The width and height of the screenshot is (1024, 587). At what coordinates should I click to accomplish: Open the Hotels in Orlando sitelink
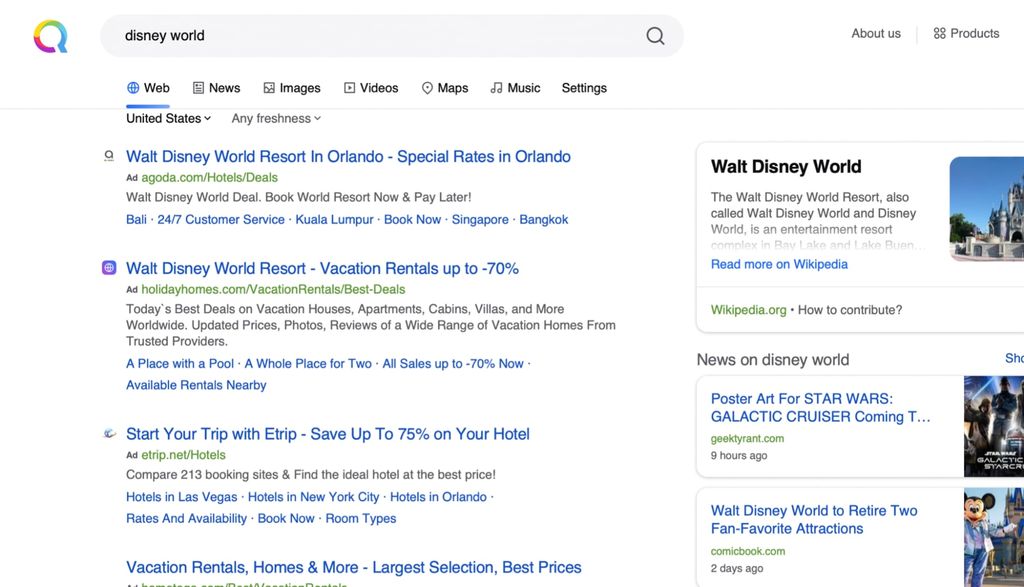(x=438, y=497)
